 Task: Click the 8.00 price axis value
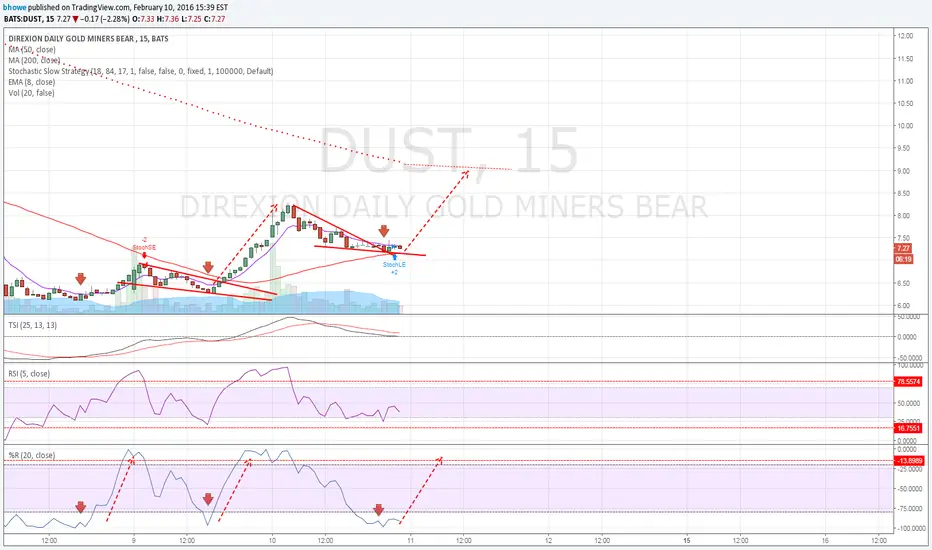pos(903,216)
